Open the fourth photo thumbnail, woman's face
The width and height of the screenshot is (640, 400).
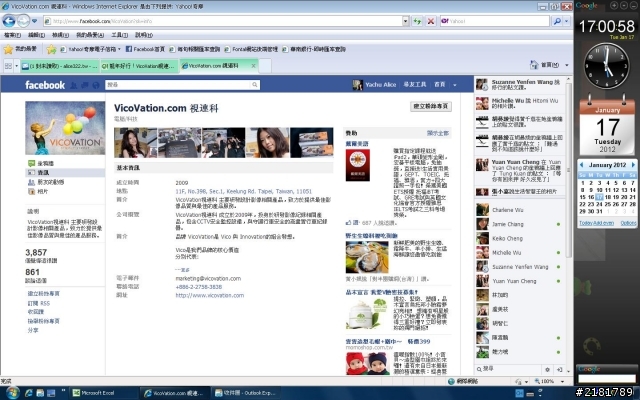click(267, 142)
